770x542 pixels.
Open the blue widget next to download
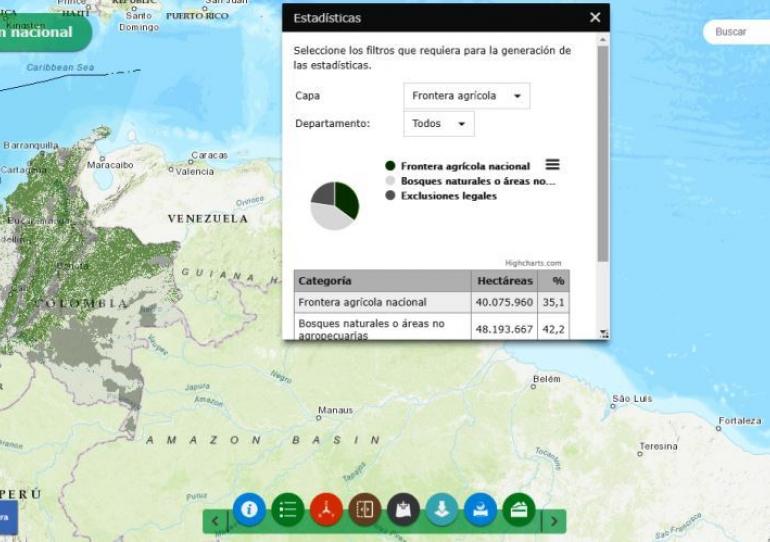(x=480, y=510)
